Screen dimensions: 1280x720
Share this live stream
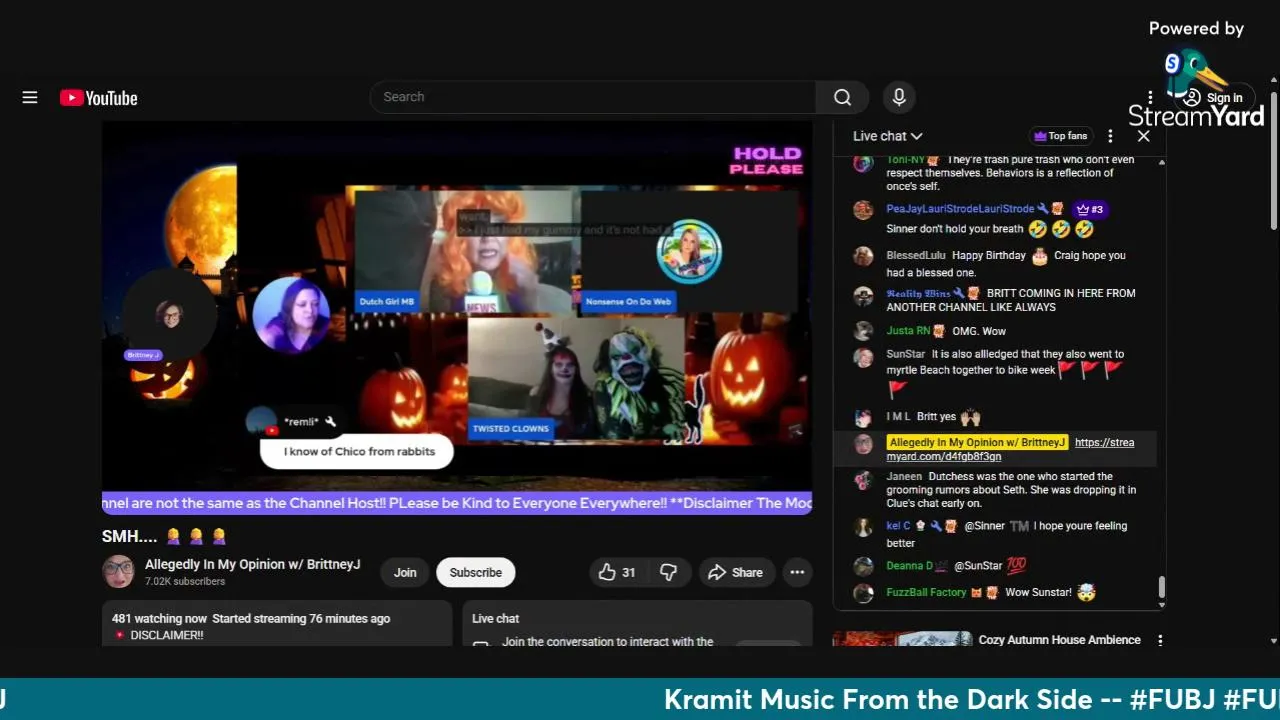click(735, 572)
